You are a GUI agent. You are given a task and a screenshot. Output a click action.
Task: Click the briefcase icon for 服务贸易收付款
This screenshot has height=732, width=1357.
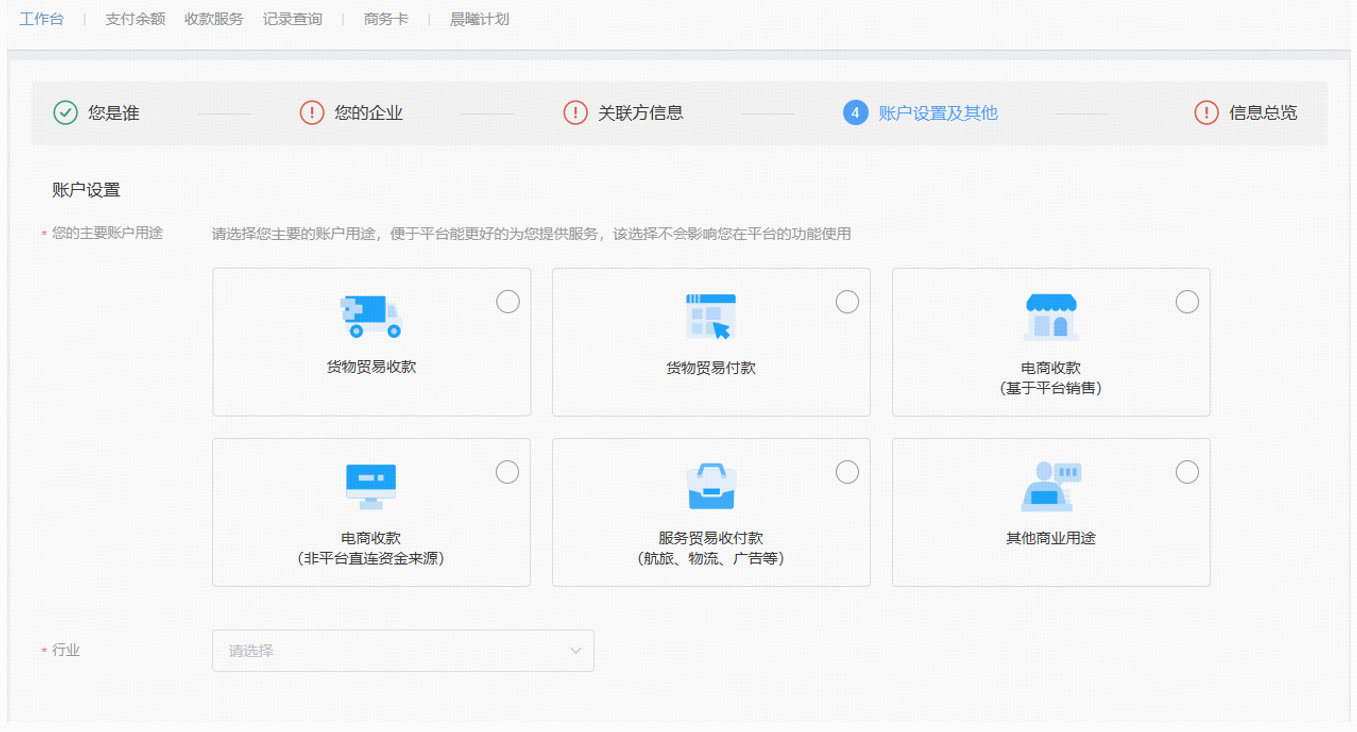pyautogui.click(x=710, y=487)
